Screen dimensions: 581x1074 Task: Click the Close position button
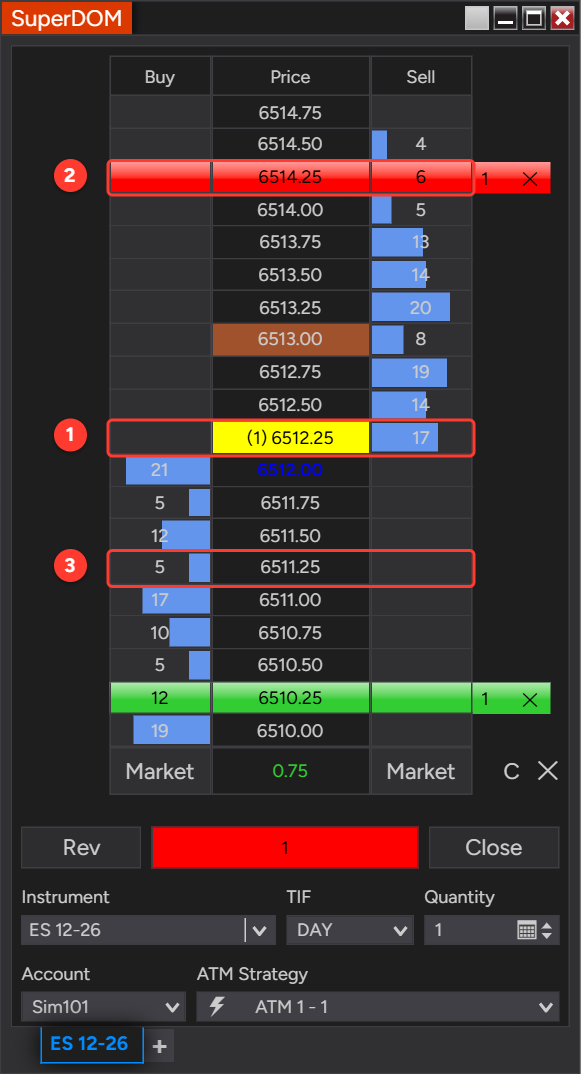pos(494,847)
